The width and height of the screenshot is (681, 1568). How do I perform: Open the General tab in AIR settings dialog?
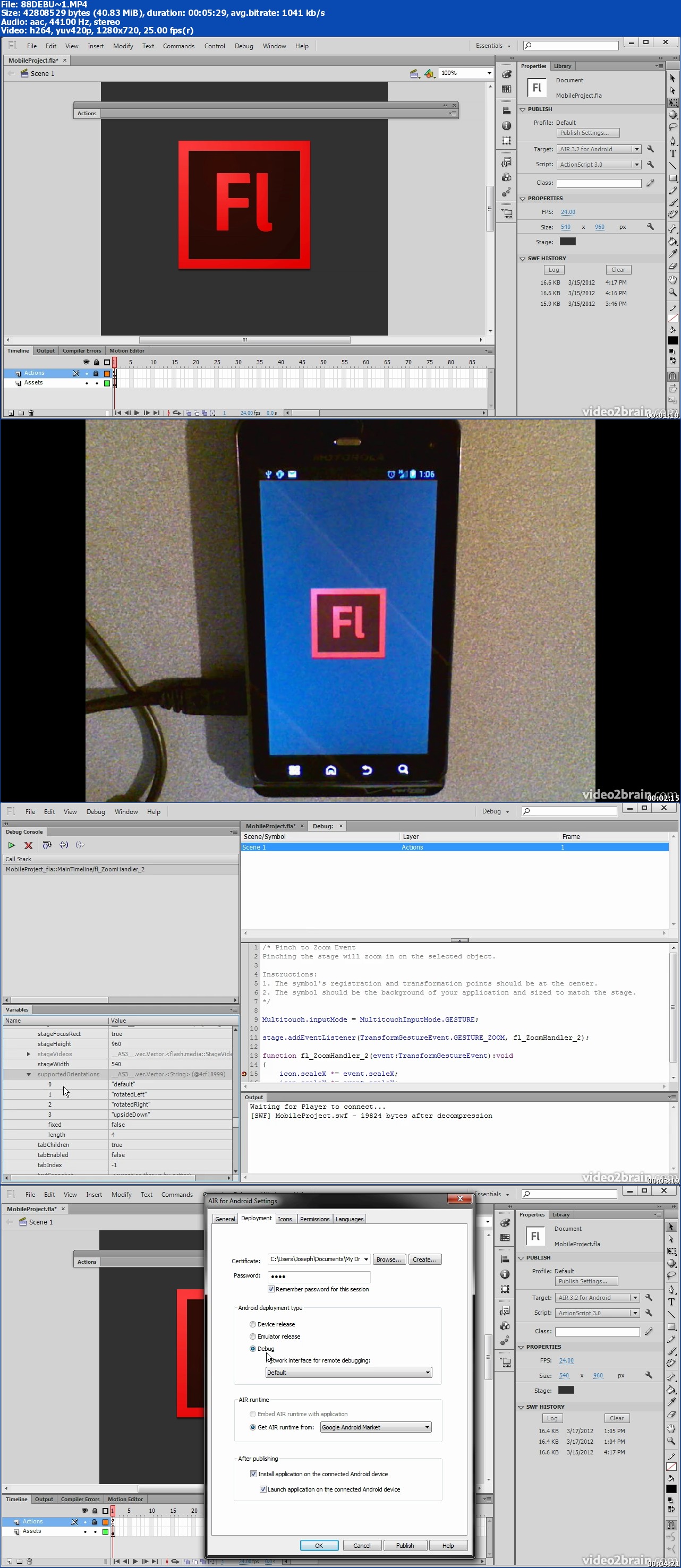pyautogui.click(x=225, y=1219)
